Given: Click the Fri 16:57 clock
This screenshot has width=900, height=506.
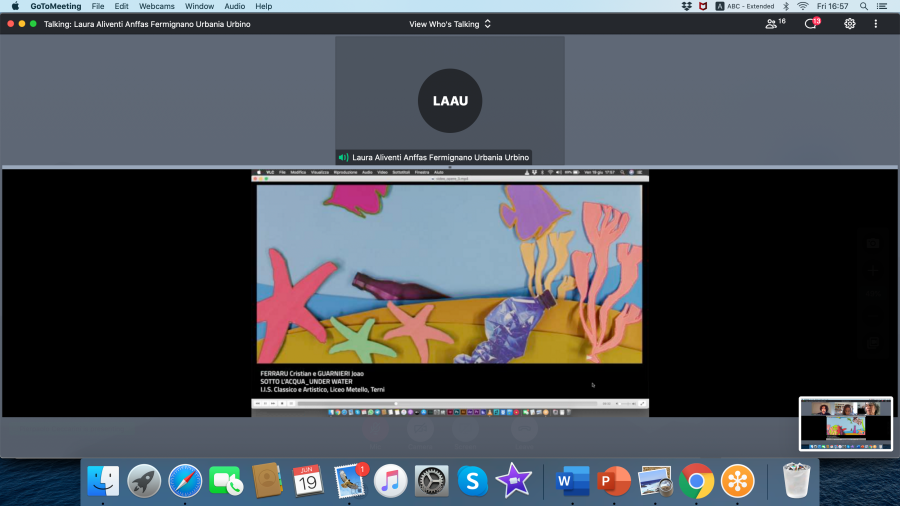Looking at the screenshot, I should pyautogui.click(x=832, y=6).
